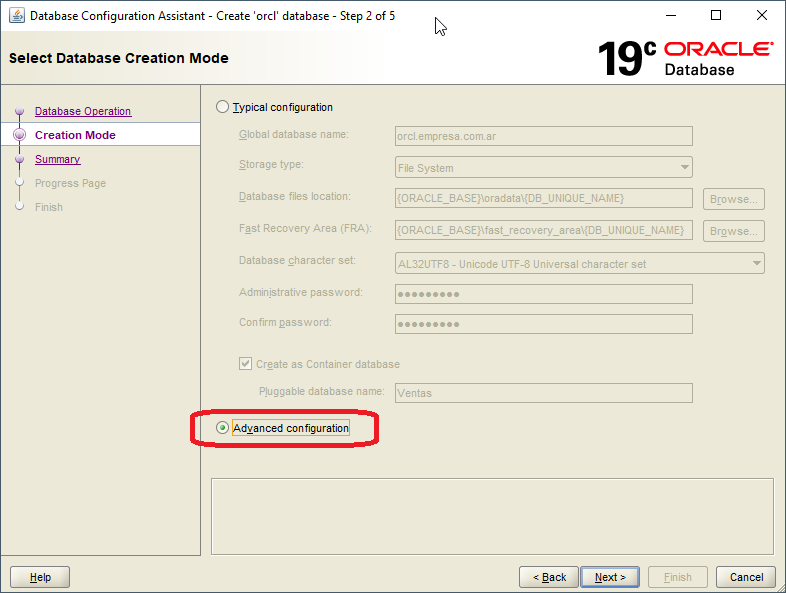This screenshot has height=593, width=786.
Task: Select the Advanced configuration radio button
Action: click(x=222, y=428)
